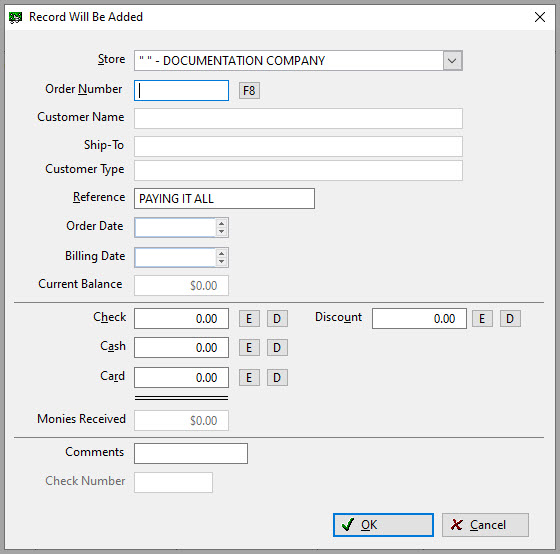The height and width of the screenshot is (554, 560).
Task: Click the E button beside Card amount
Action: 249,378
